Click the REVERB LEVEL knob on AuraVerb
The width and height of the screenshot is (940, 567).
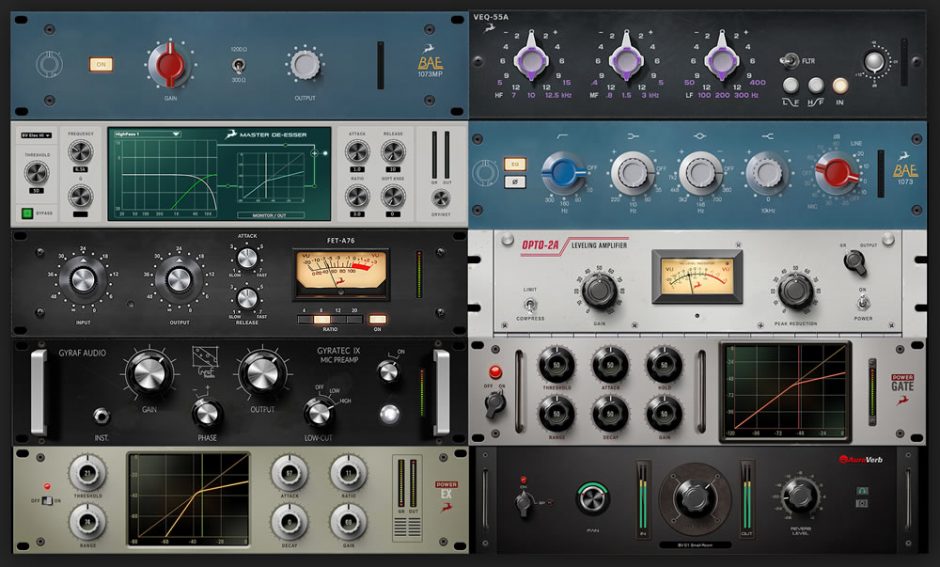pos(800,496)
